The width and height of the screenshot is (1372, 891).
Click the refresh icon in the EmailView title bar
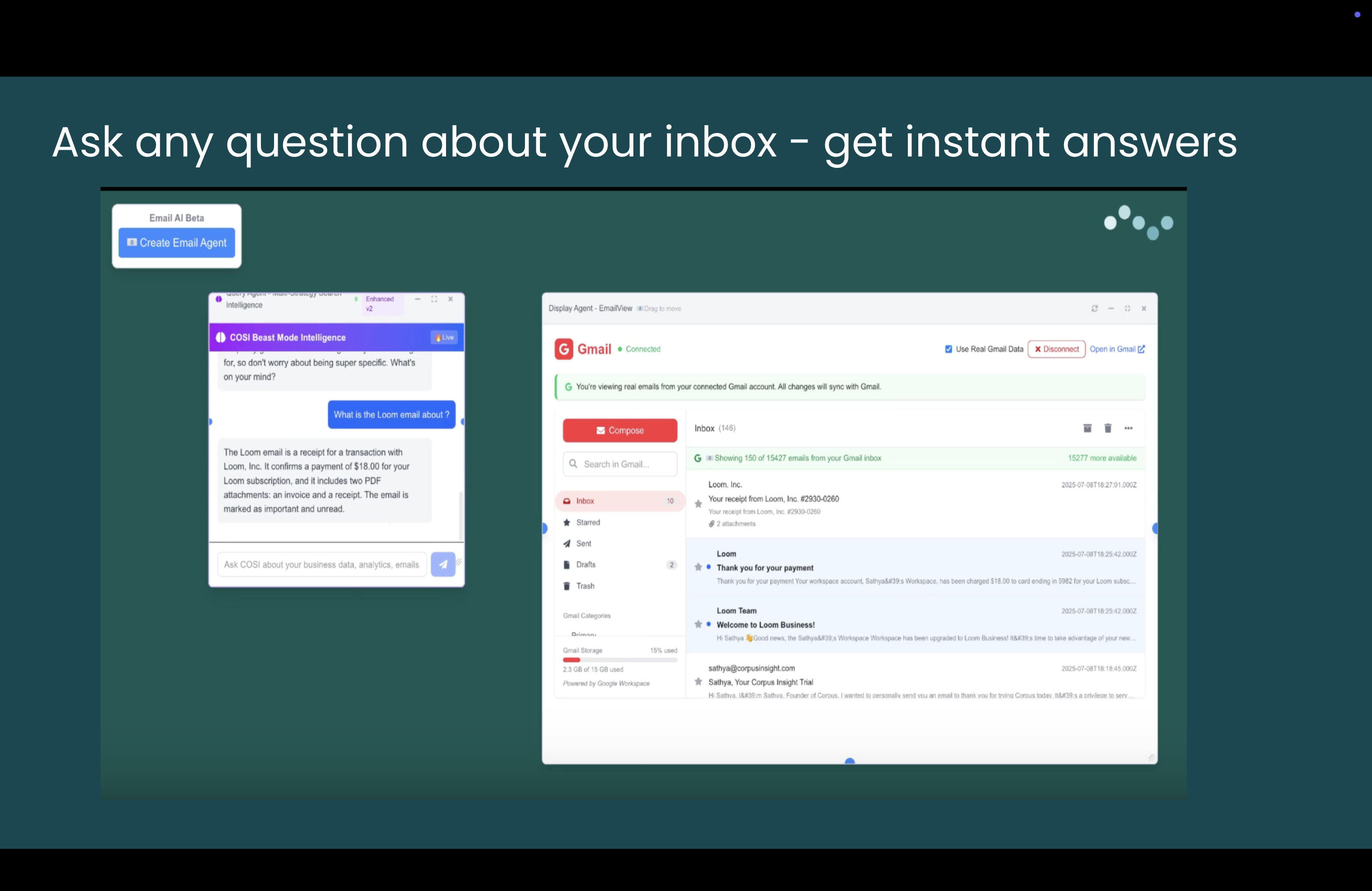coord(1094,308)
